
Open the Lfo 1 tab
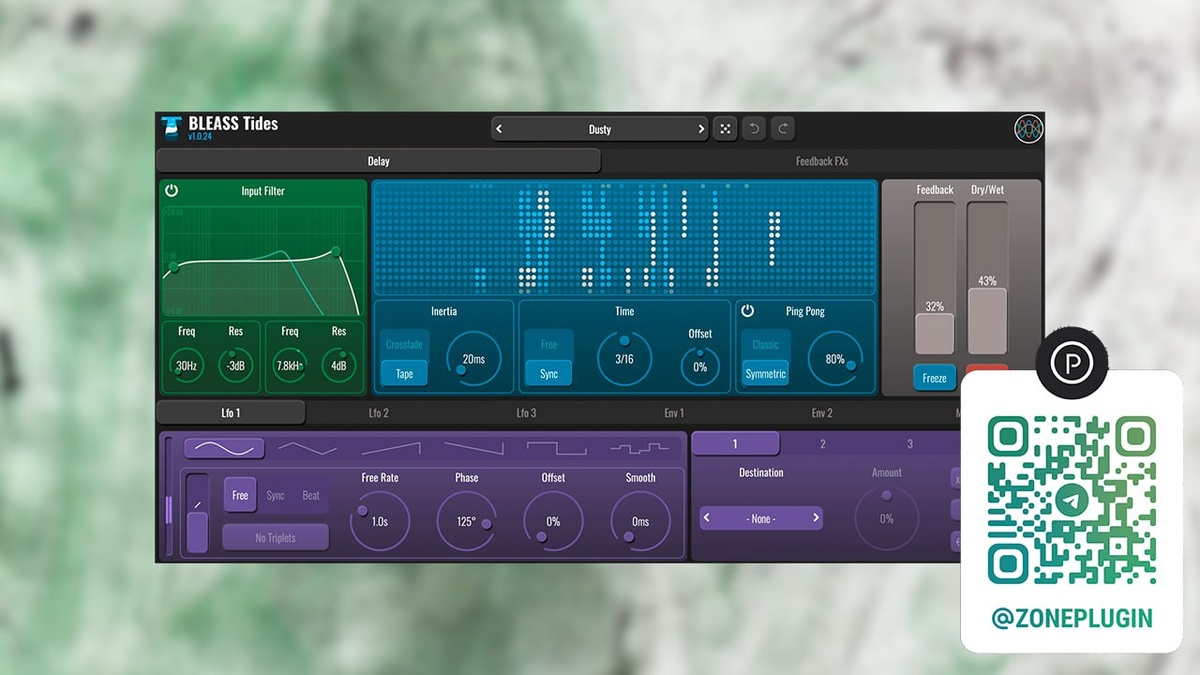coord(231,412)
